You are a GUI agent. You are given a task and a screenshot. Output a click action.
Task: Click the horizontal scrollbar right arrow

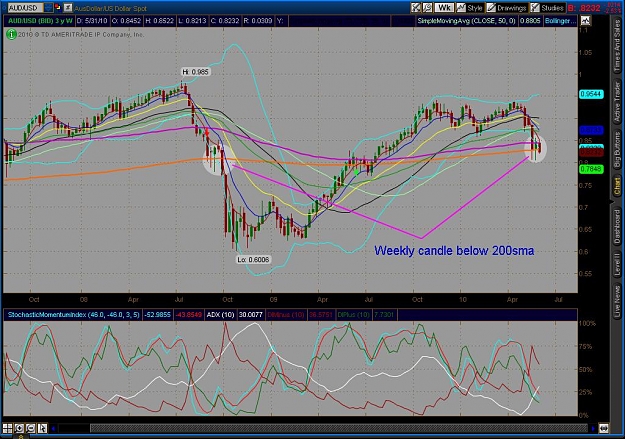[593, 429]
